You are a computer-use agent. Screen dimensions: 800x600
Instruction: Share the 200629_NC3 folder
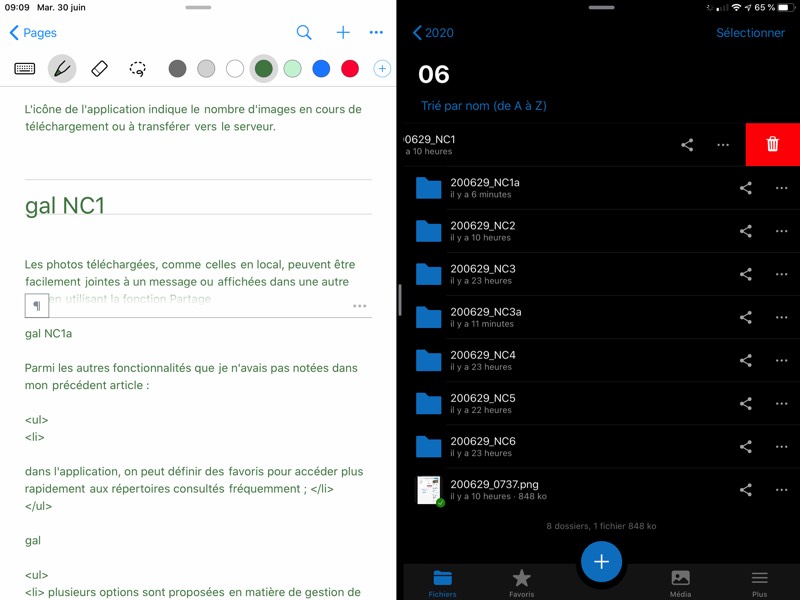pos(745,274)
